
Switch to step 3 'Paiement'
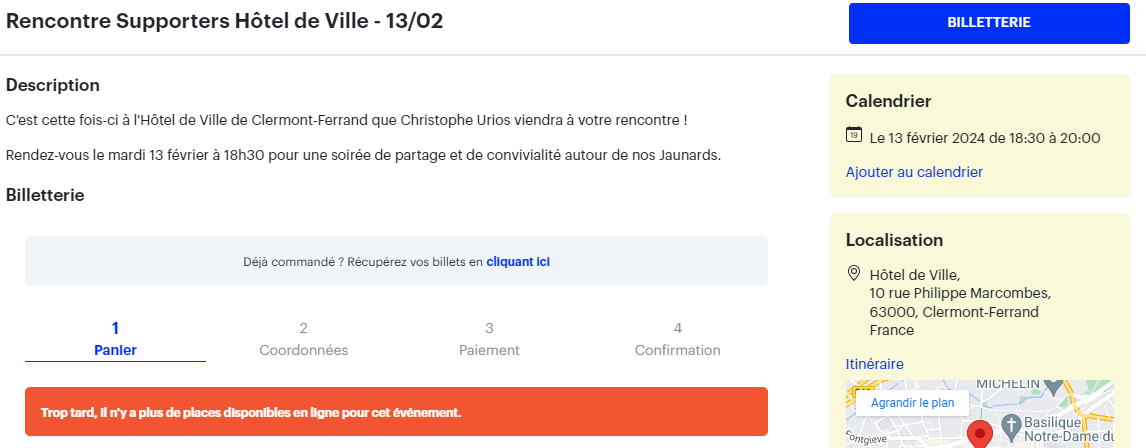(x=489, y=339)
